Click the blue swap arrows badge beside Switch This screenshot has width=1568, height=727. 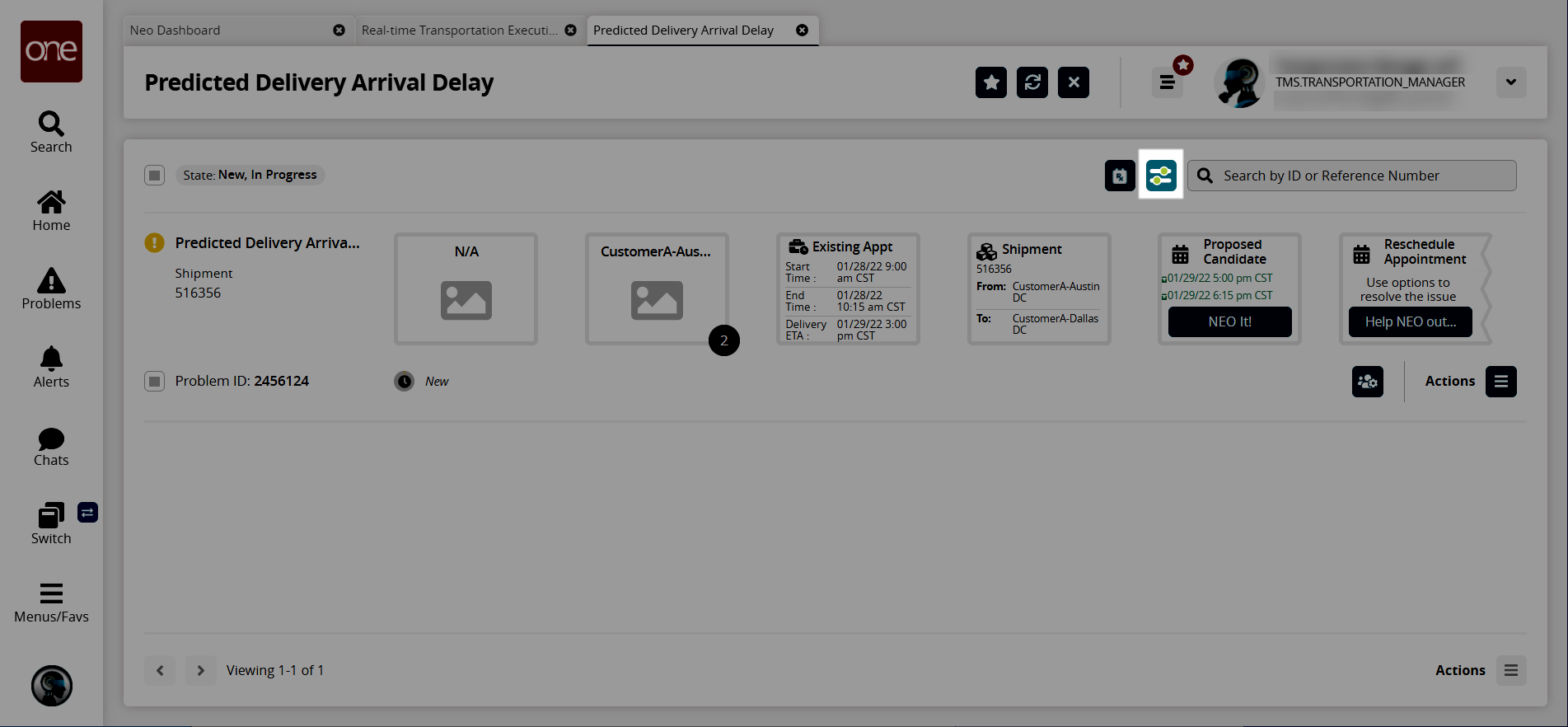(87, 513)
